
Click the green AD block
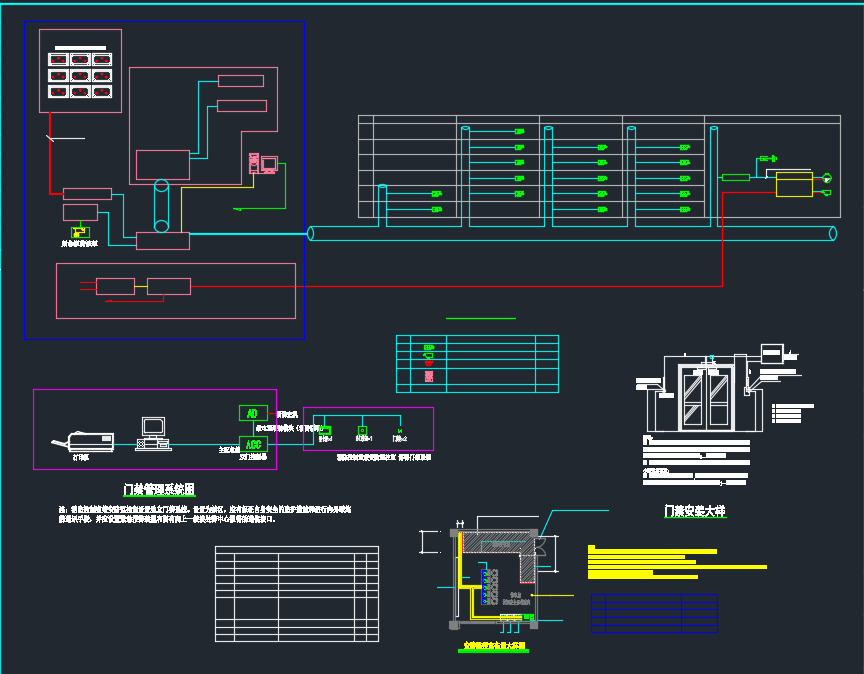253,413
